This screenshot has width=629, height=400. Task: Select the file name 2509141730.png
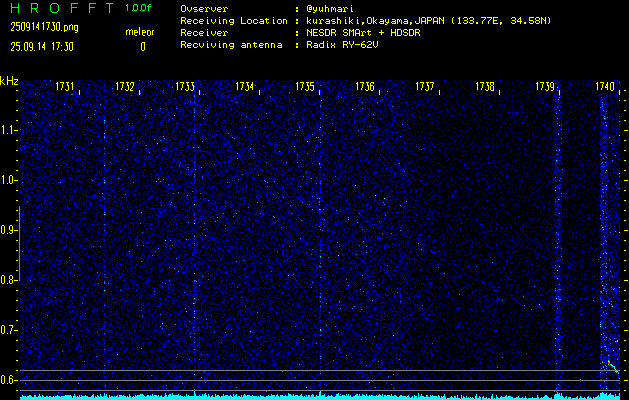[44, 27]
